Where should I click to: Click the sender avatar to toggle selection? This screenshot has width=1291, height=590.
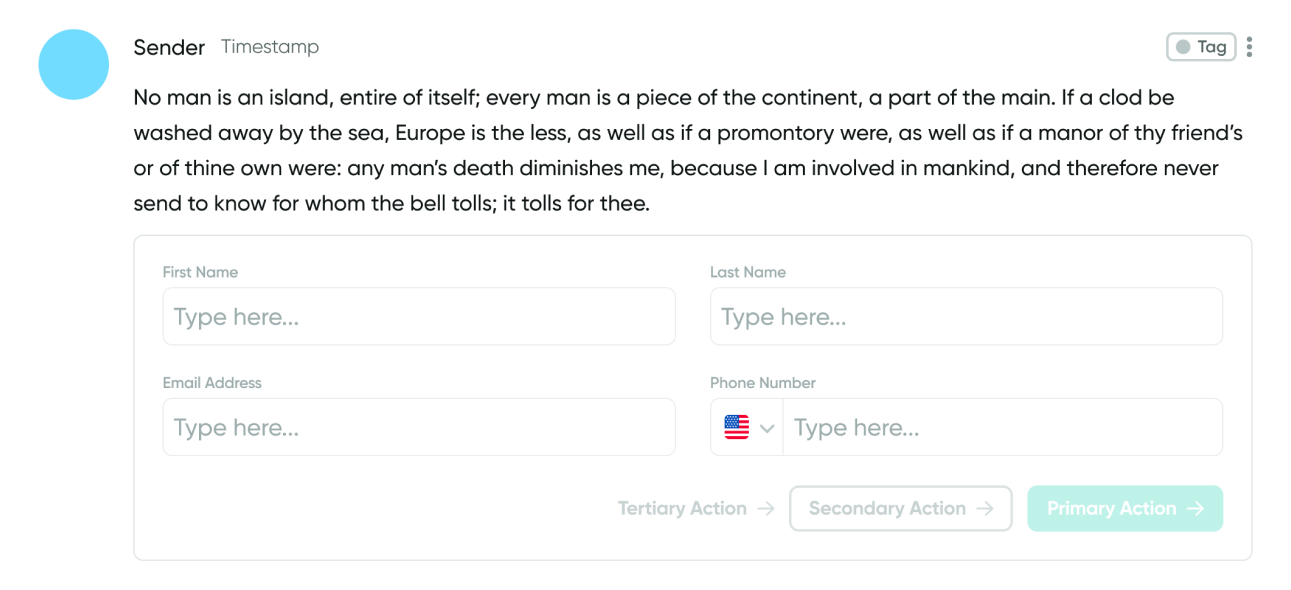(x=73, y=64)
